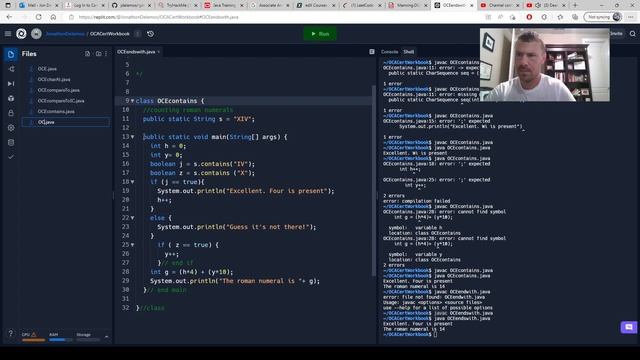The height and width of the screenshot is (360, 640).
Task: Click the file name being edited in file list
Action: tap(65, 122)
